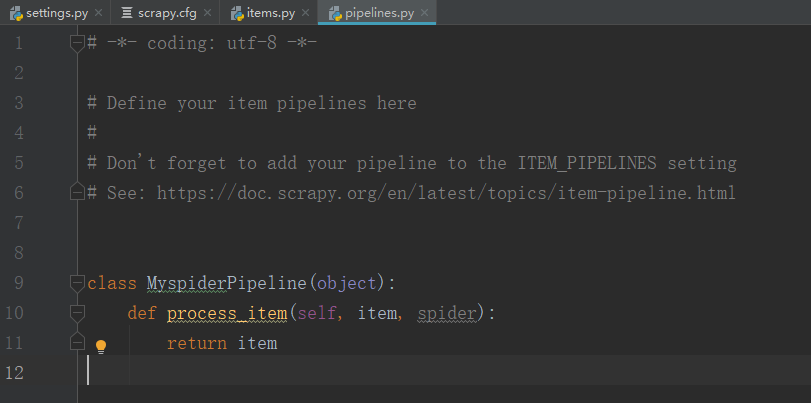Fold the process_item method at line 10
The height and width of the screenshot is (403, 811).
click(x=77, y=313)
